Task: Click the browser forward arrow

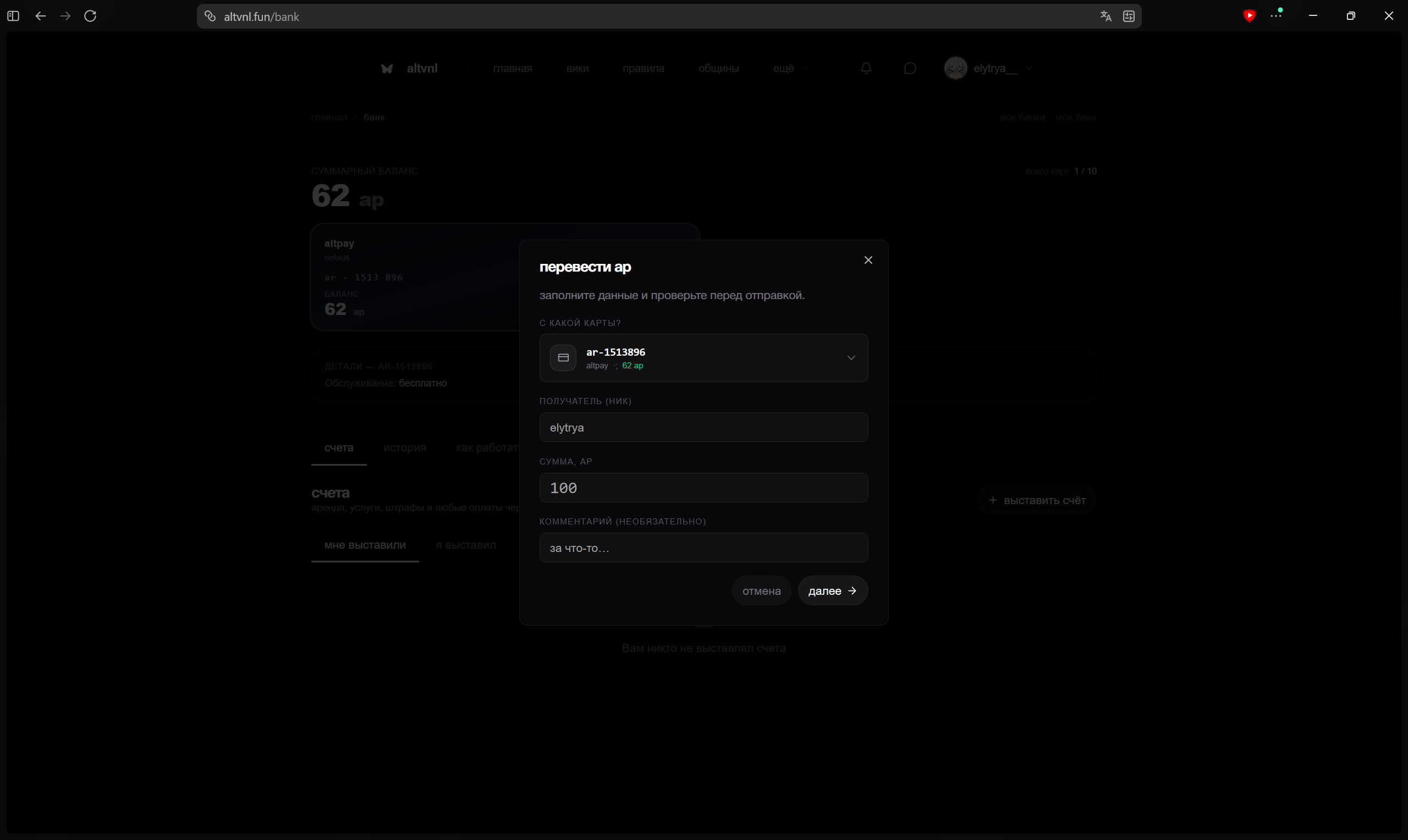Action: point(65,16)
